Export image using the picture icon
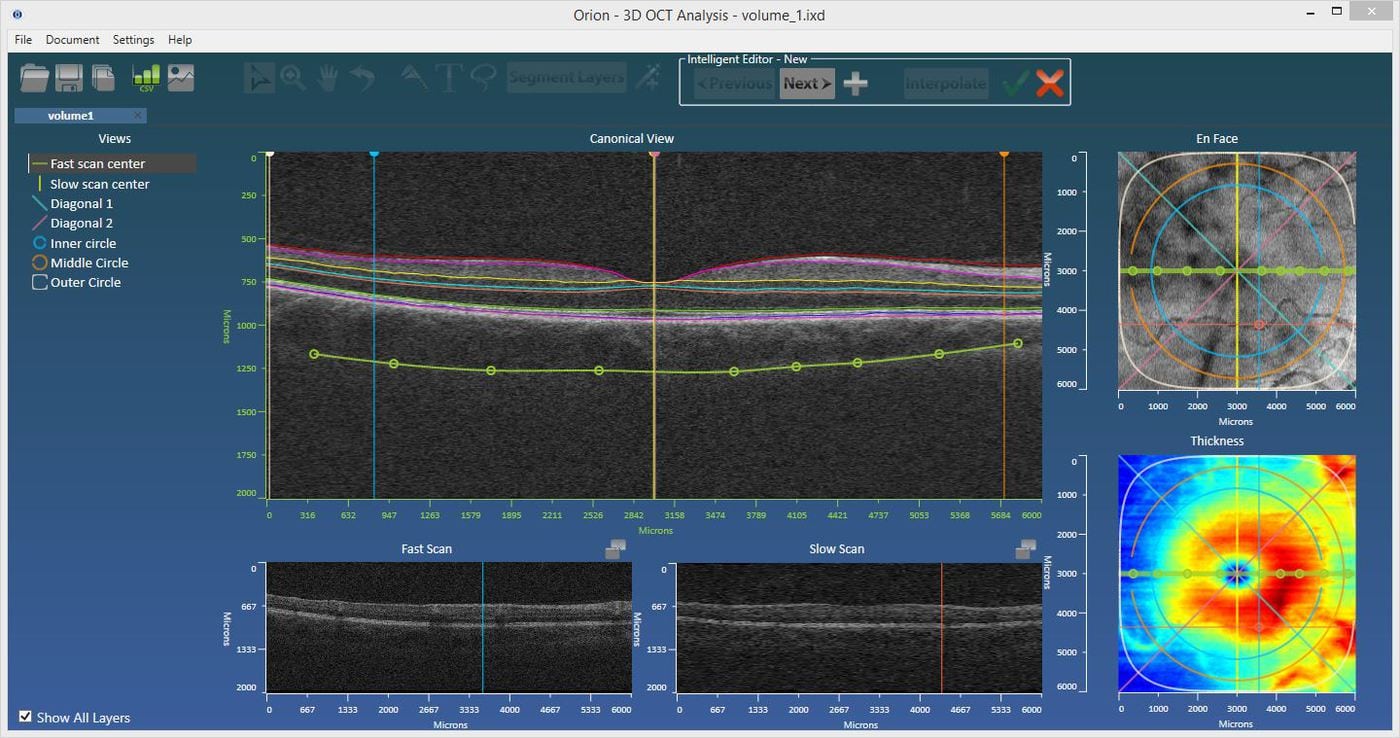This screenshot has width=1400, height=738. pyautogui.click(x=181, y=78)
